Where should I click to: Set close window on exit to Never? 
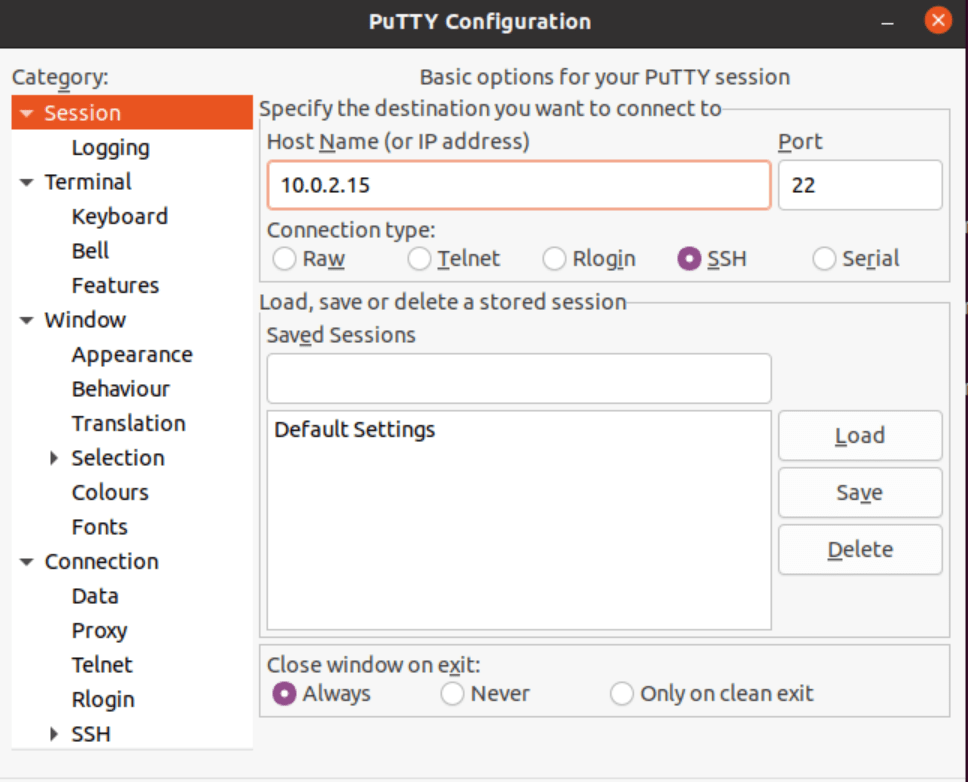(453, 693)
